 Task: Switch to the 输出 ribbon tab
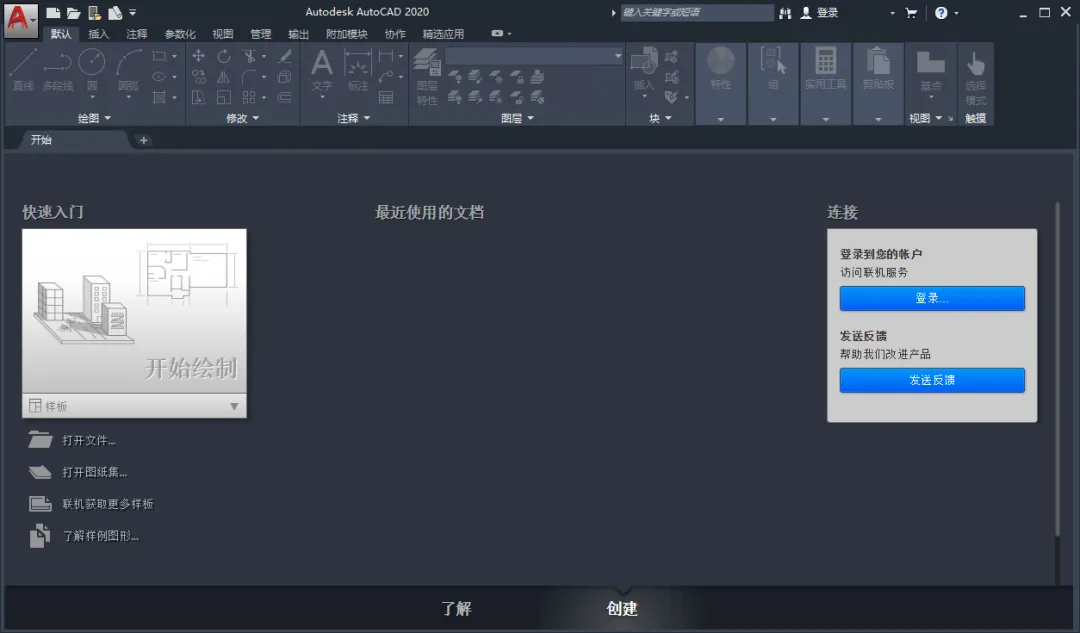(298, 34)
